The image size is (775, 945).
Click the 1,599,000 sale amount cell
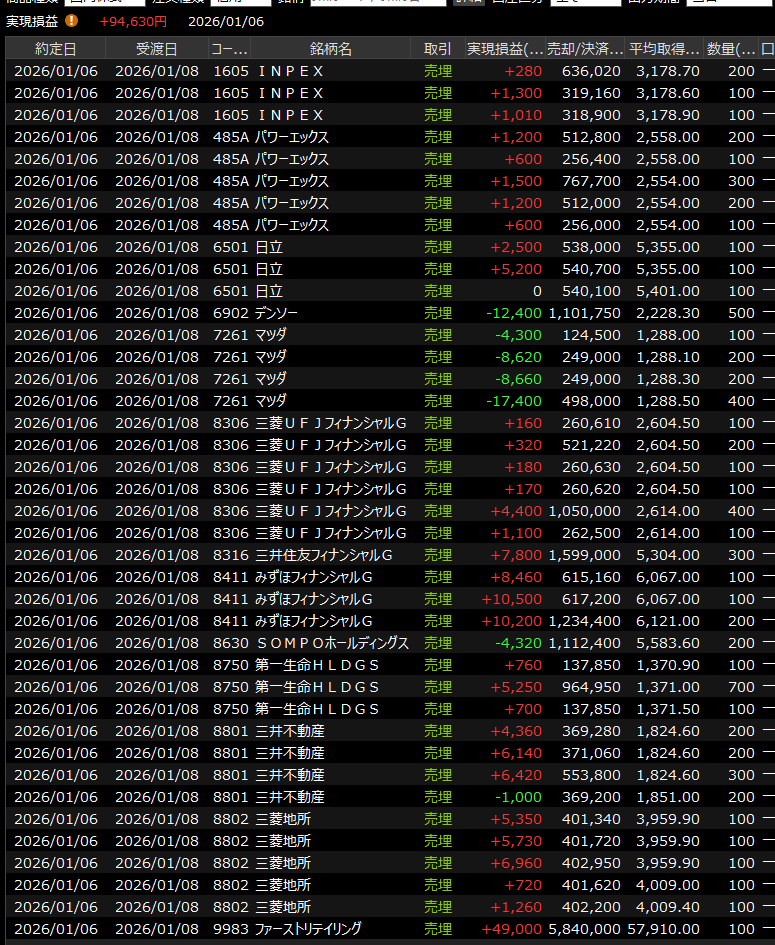click(x=585, y=555)
